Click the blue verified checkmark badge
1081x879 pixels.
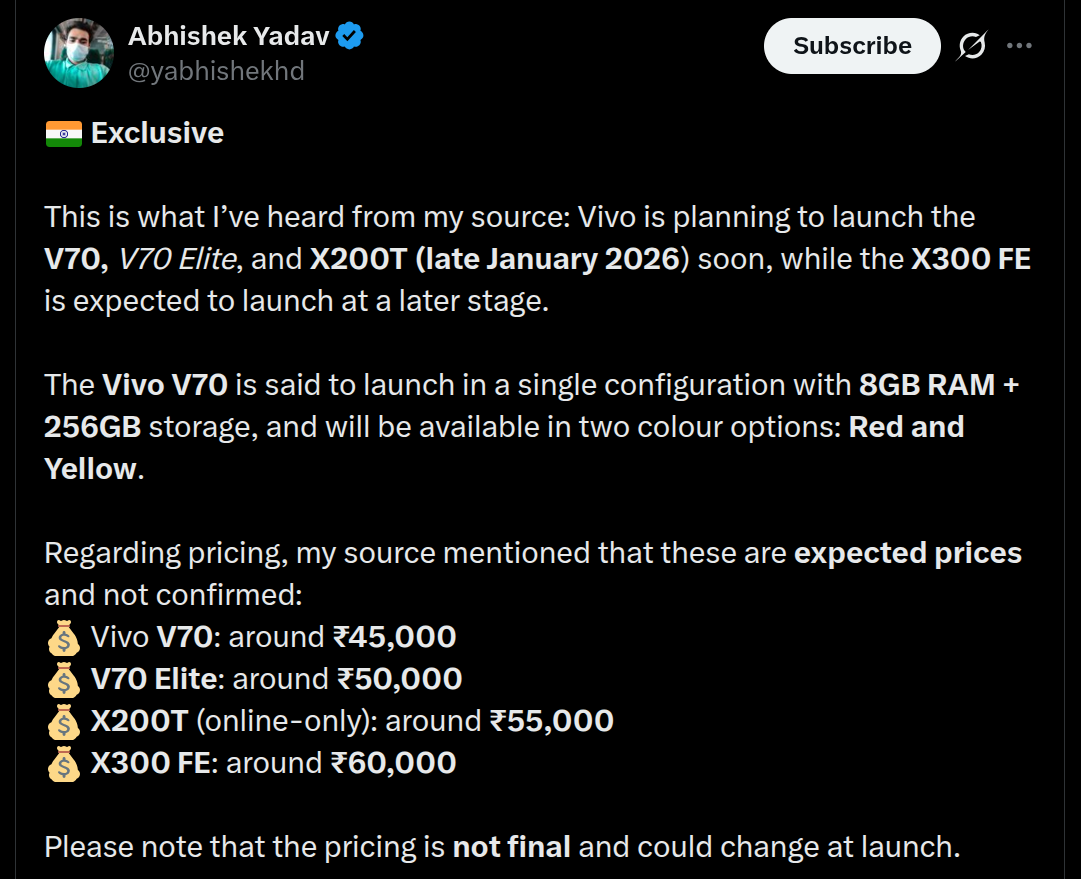click(x=350, y=34)
